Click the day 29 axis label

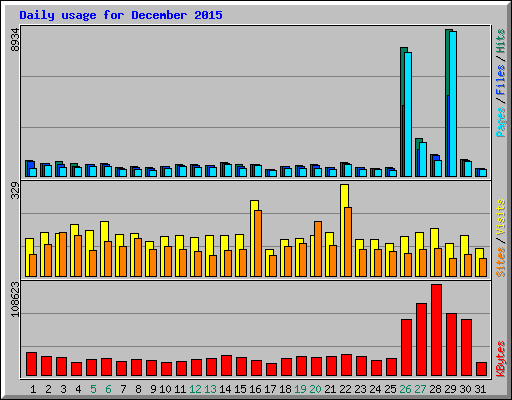450,389
